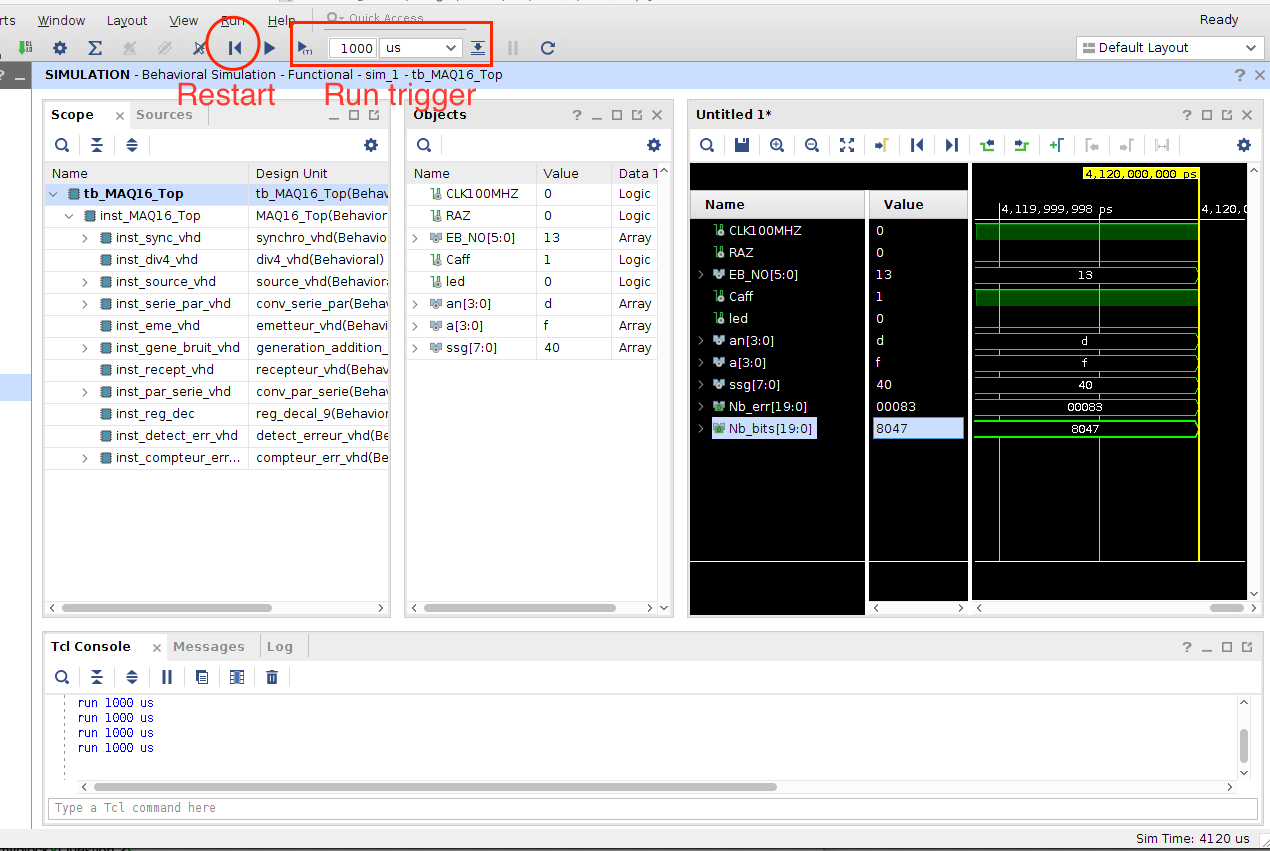The height and width of the screenshot is (851, 1270).
Task: Expand inst_sync_vhd in Scope tree
Action: coord(85,238)
